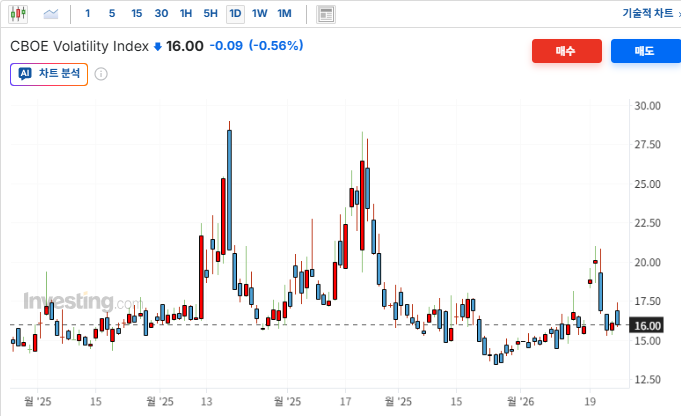
Task: Click the info icon beside 차트 분석
Action: point(101,74)
